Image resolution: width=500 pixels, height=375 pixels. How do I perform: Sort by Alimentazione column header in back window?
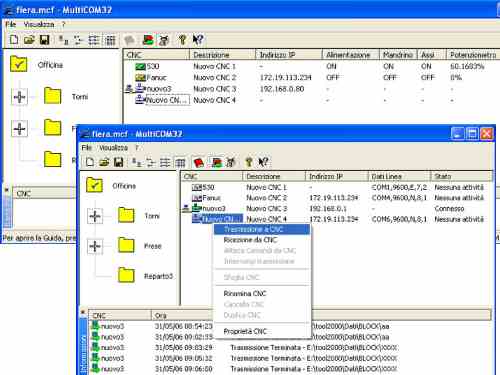[351, 55]
